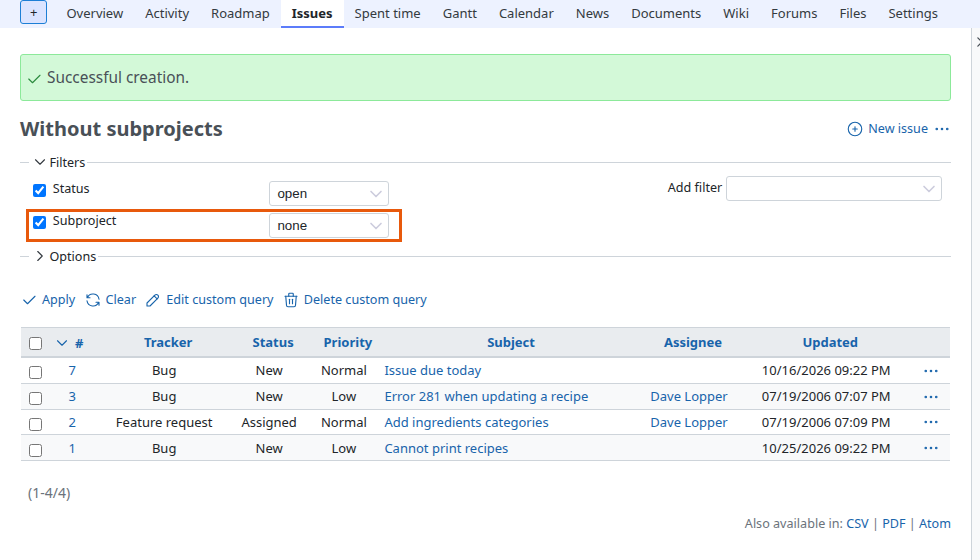Collapse the Filters section
Viewport: 980px width, 560px height.
(59, 162)
